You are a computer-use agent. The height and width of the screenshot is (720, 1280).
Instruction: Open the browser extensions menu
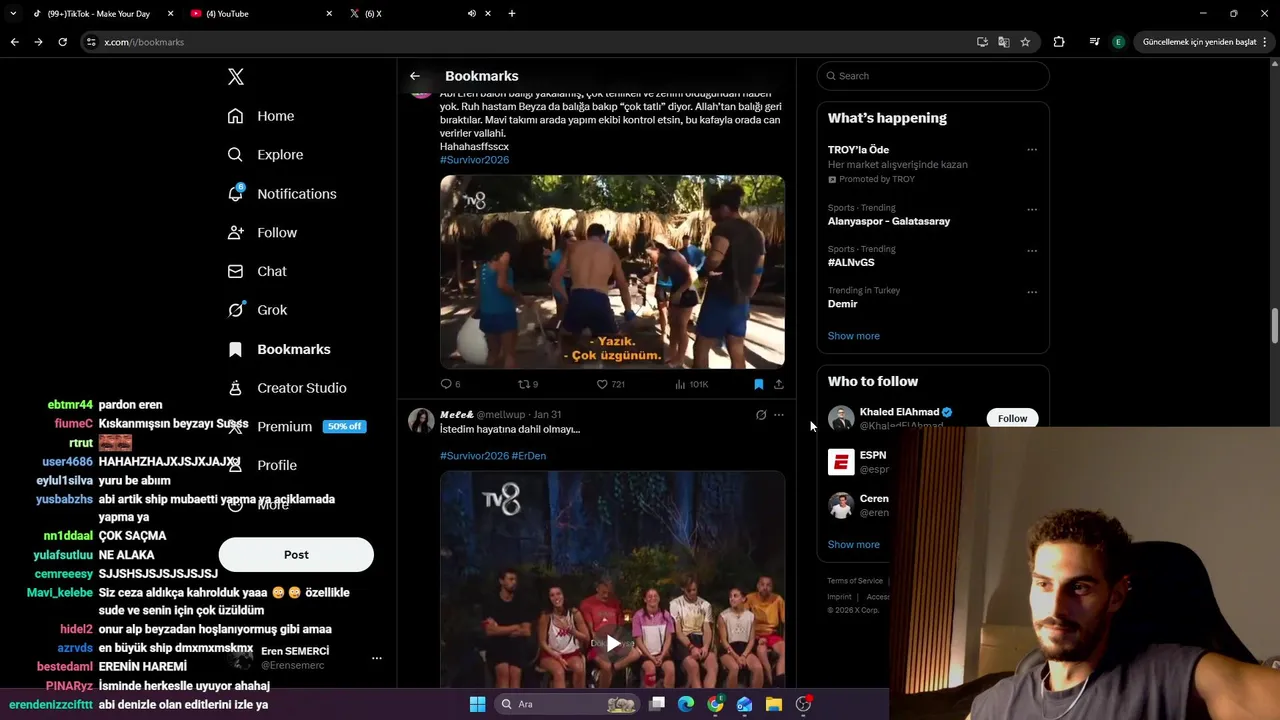(x=1059, y=42)
